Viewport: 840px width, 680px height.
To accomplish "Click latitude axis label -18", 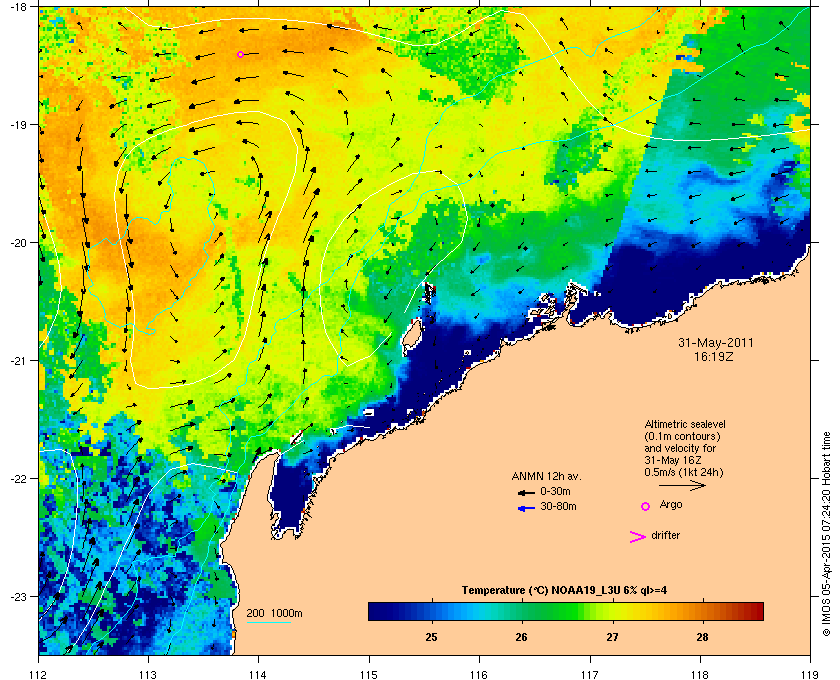I will (19, 6).
